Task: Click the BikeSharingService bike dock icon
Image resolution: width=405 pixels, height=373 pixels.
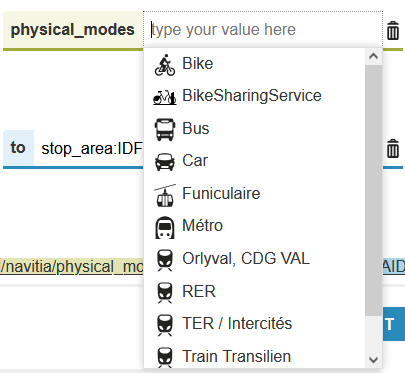Action: pyautogui.click(x=165, y=97)
